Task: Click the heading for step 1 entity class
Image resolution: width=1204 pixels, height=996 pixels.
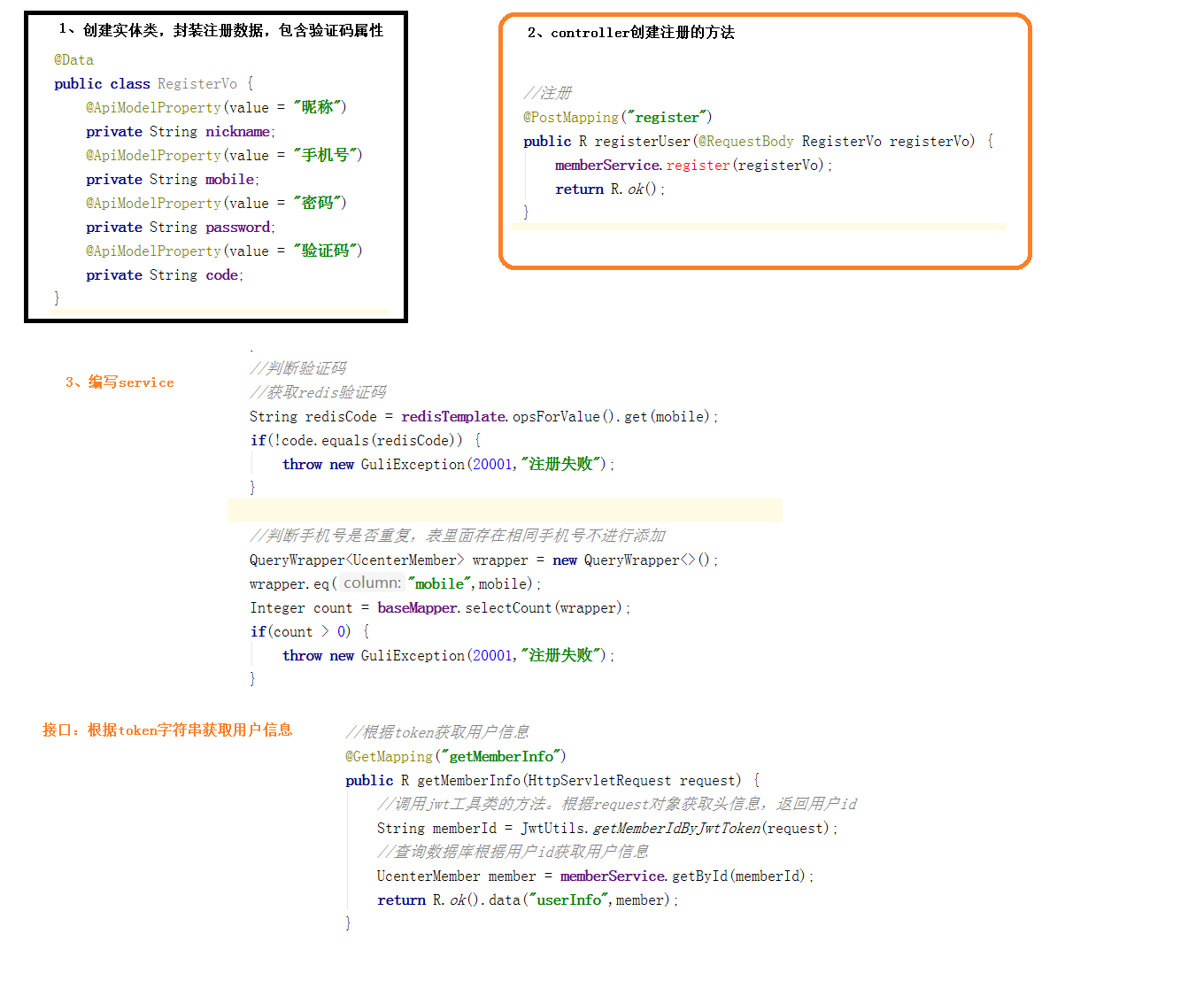Action: click(x=221, y=30)
